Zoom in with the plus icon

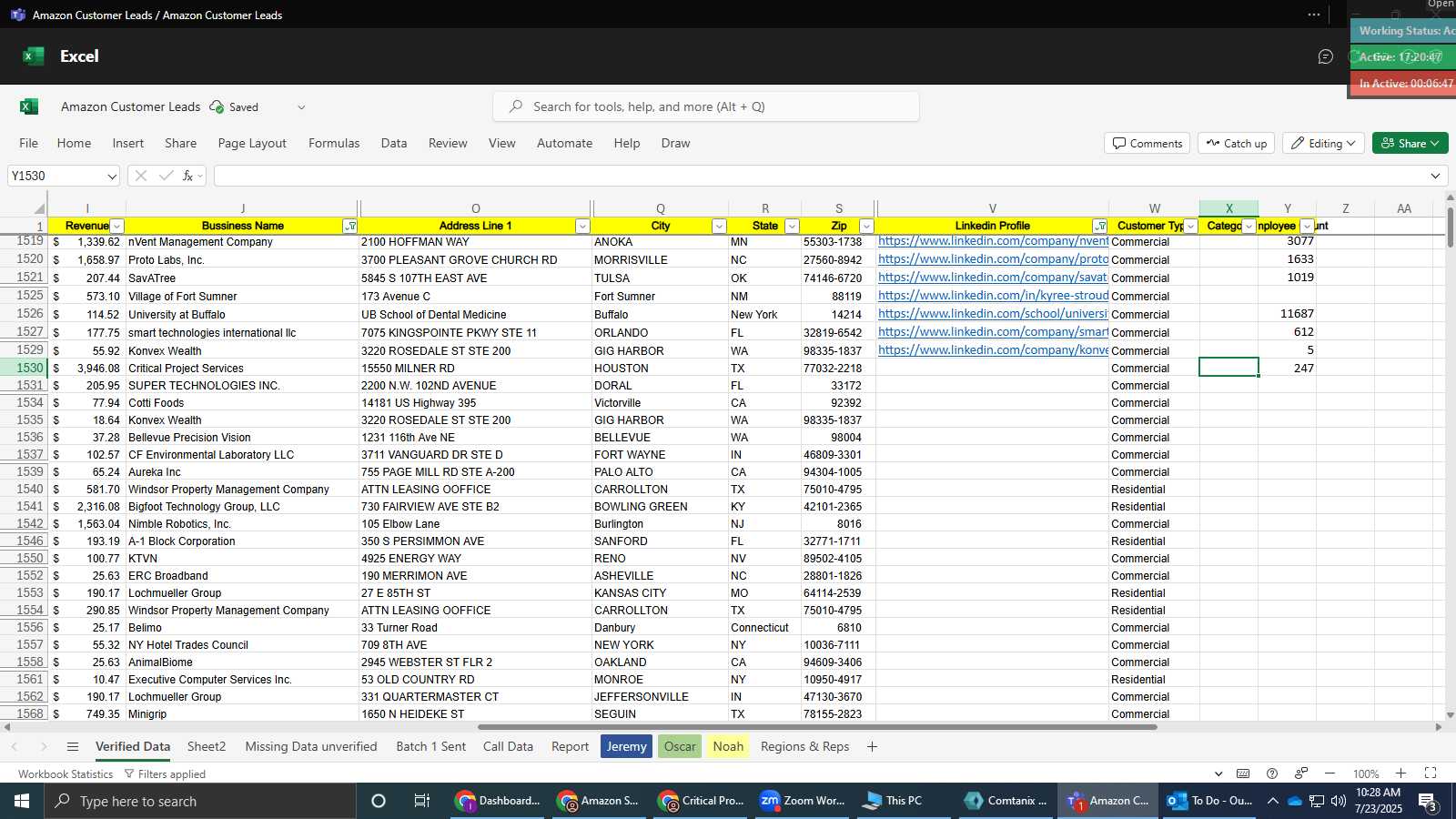coord(1401,773)
